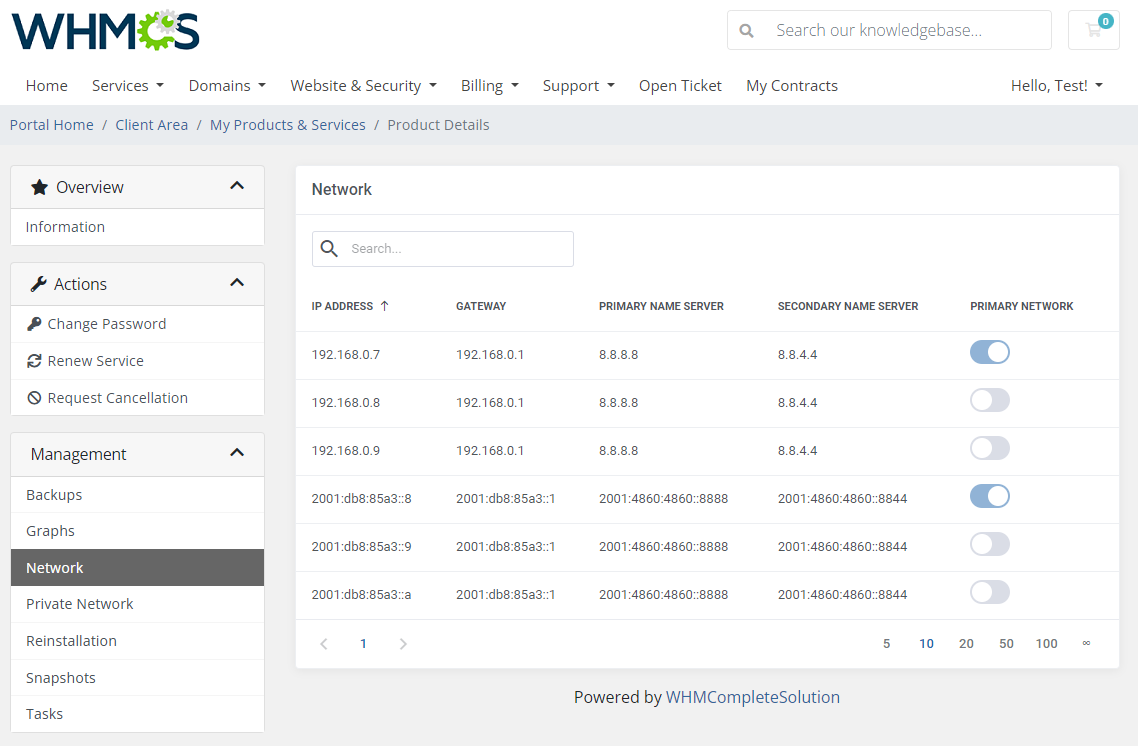Go to My Products & Services breadcrumb

(287, 125)
